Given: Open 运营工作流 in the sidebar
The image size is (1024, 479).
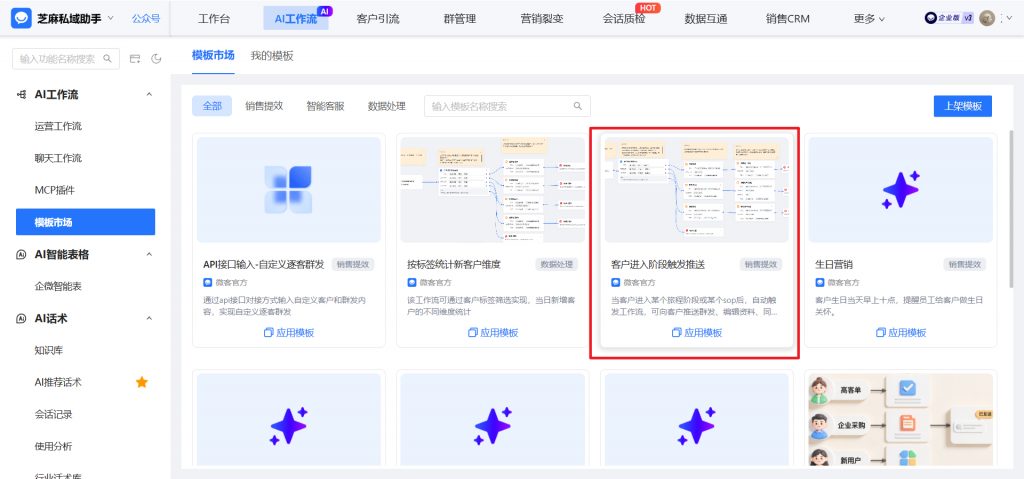Looking at the screenshot, I should (58, 126).
